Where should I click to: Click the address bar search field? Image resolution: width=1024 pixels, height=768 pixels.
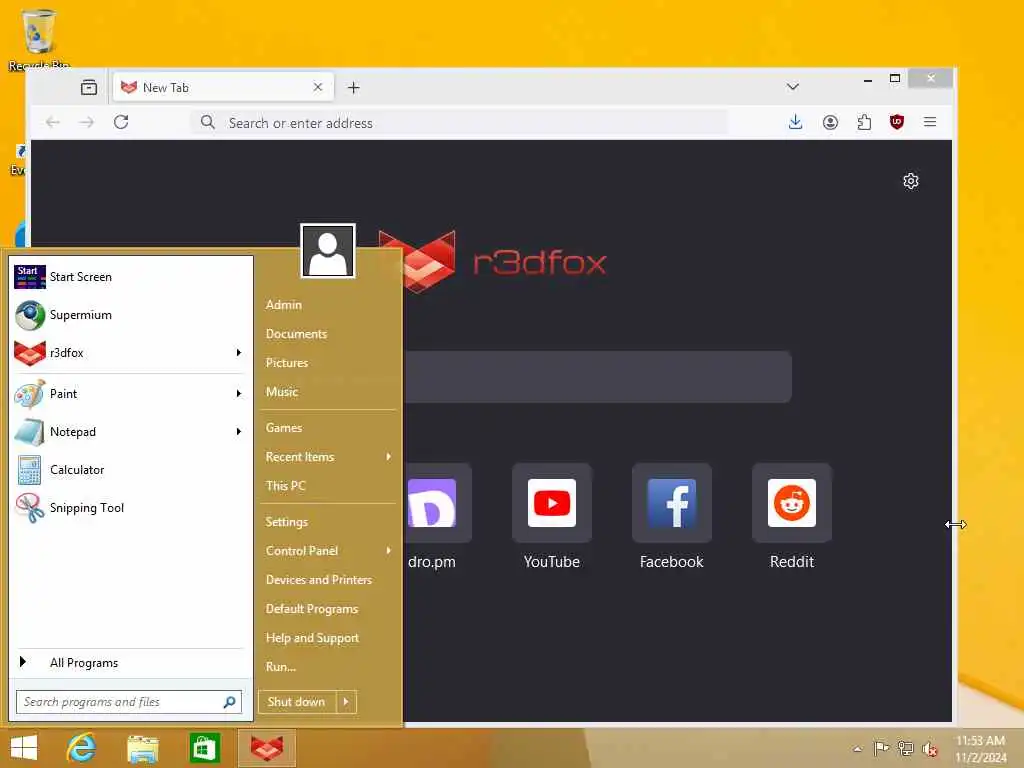[x=460, y=123]
